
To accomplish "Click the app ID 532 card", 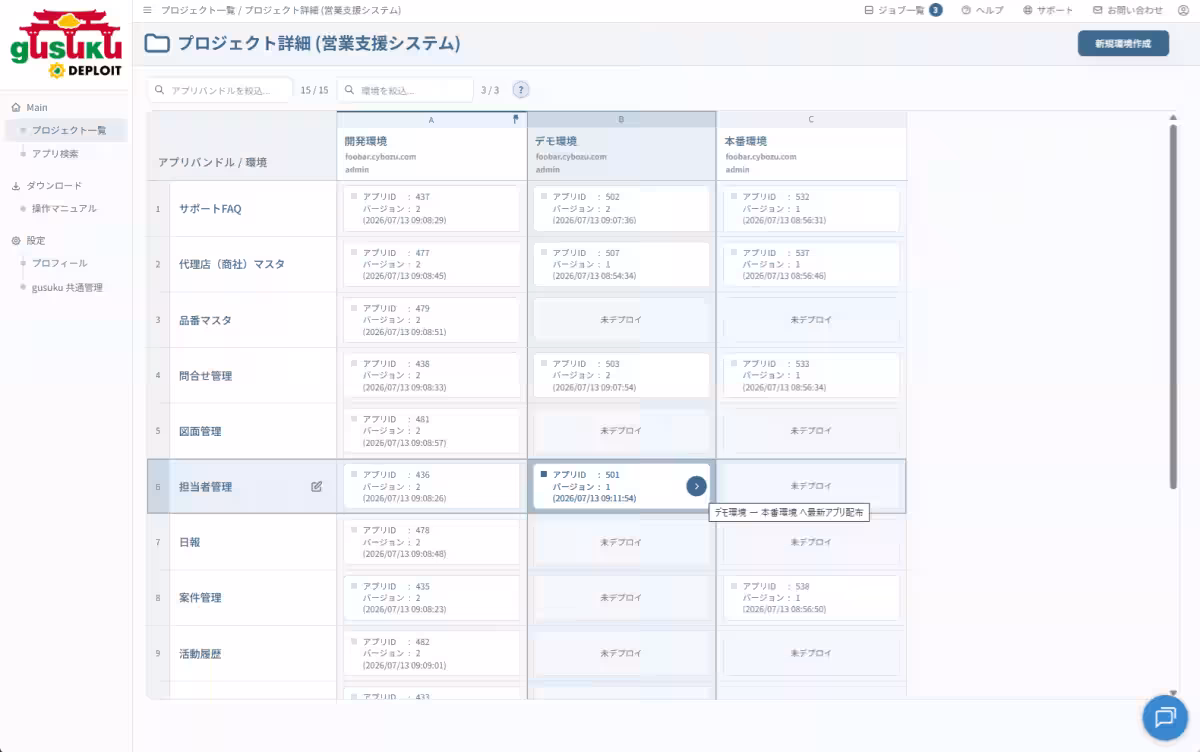I will pos(811,209).
